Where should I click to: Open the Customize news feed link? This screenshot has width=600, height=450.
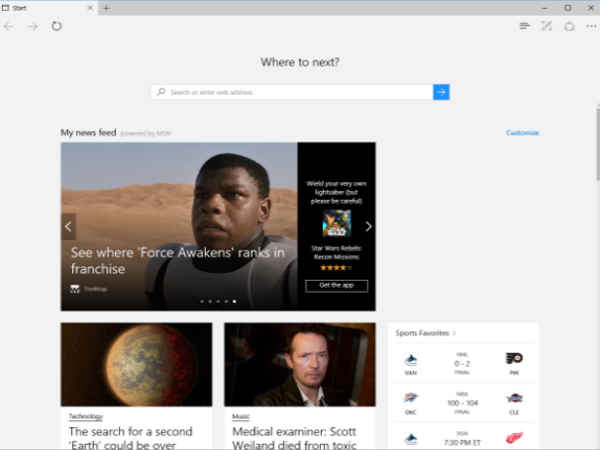[522, 132]
